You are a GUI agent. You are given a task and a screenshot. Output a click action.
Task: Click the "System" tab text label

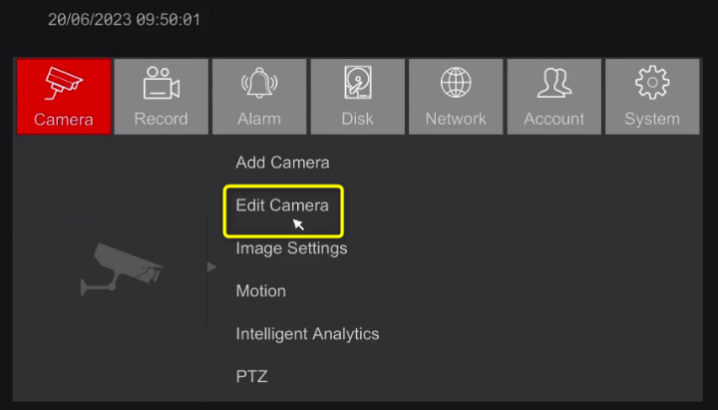pos(651,119)
